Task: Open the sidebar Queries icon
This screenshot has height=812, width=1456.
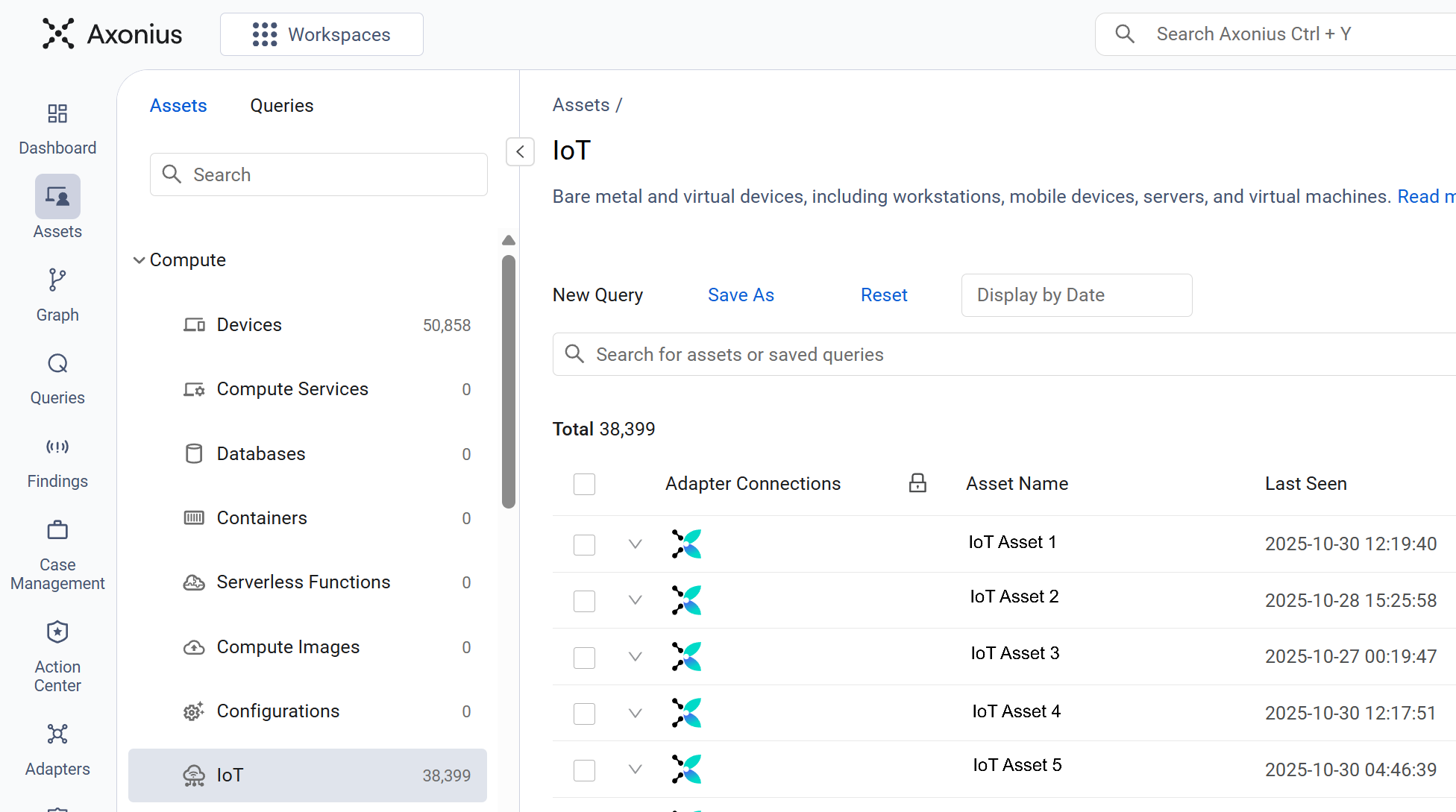Action: (x=57, y=364)
